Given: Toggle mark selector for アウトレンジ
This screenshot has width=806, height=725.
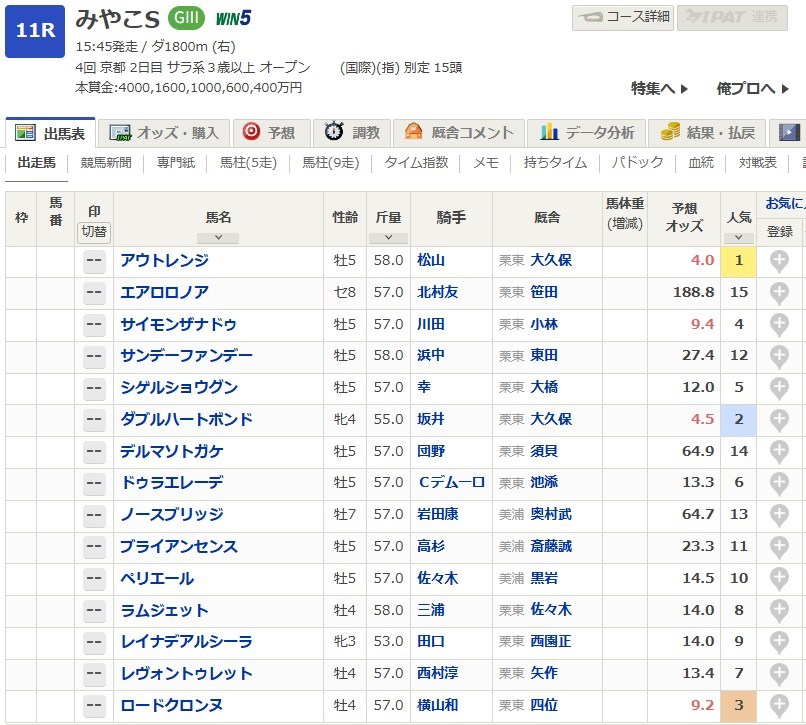Looking at the screenshot, I should click(x=94, y=261).
